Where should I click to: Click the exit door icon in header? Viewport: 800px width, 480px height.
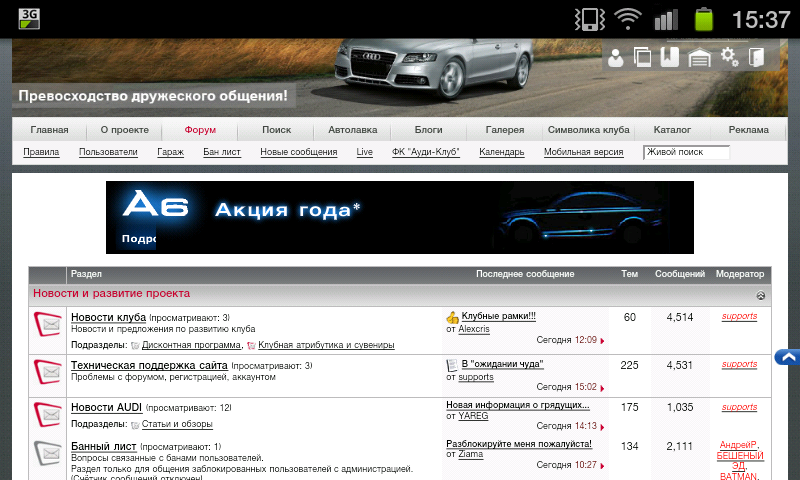click(756, 57)
